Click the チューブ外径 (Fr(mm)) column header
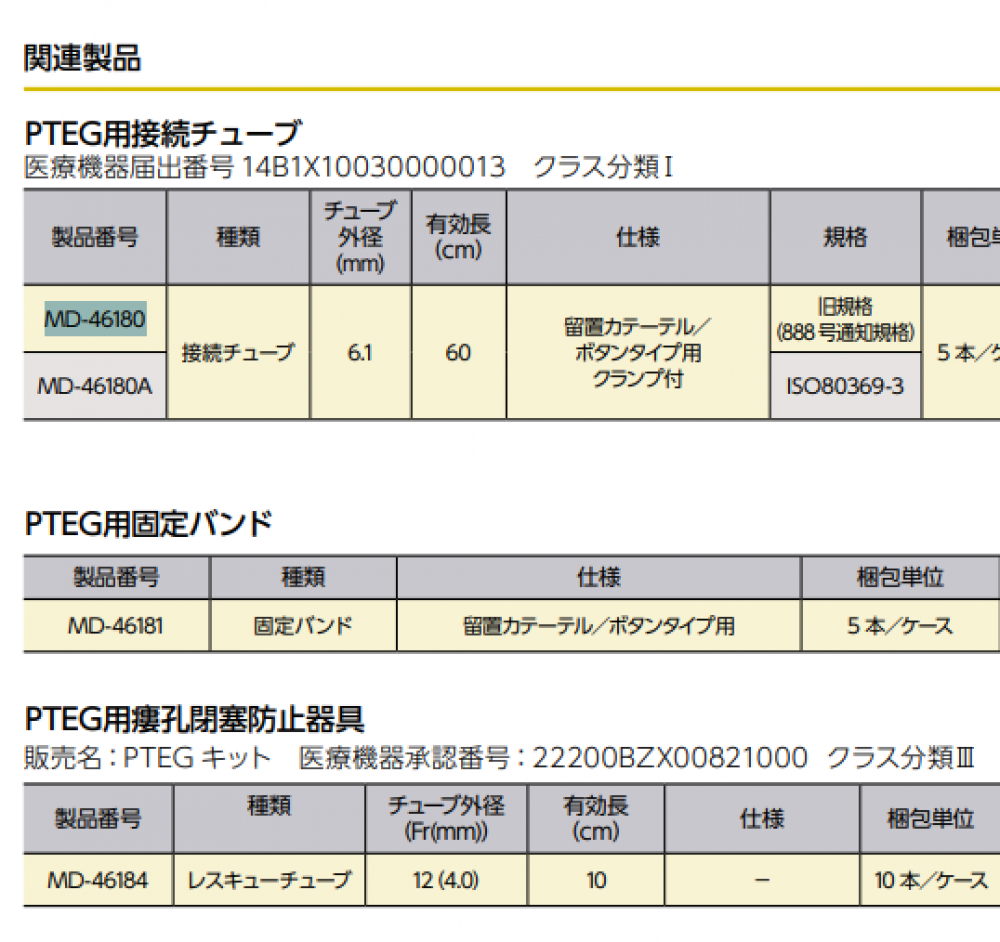The height and width of the screenshot is (942, 1000). [x=445, y=818]
